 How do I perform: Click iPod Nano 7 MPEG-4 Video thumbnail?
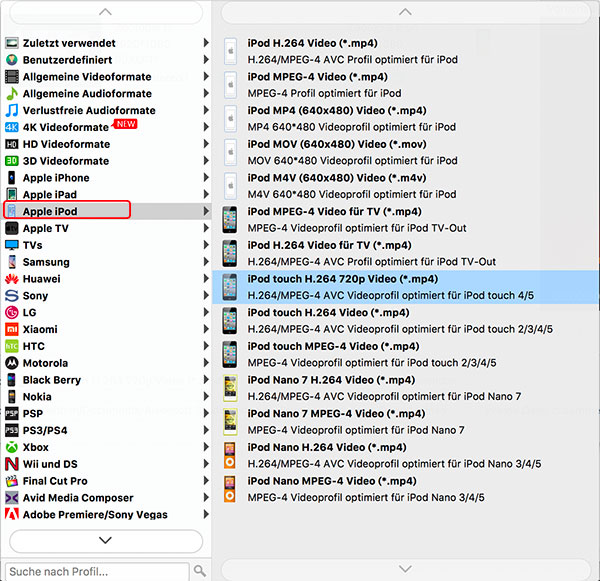pyautogui.click(x=230, y=422)
